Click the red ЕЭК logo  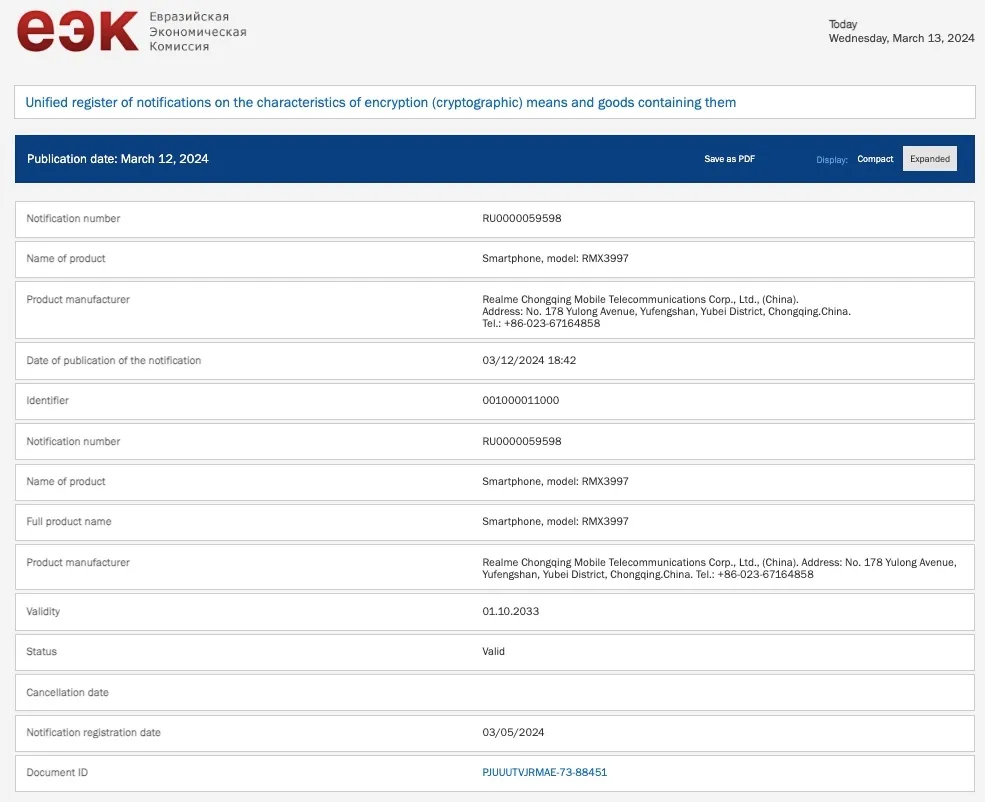coord(77,30)
